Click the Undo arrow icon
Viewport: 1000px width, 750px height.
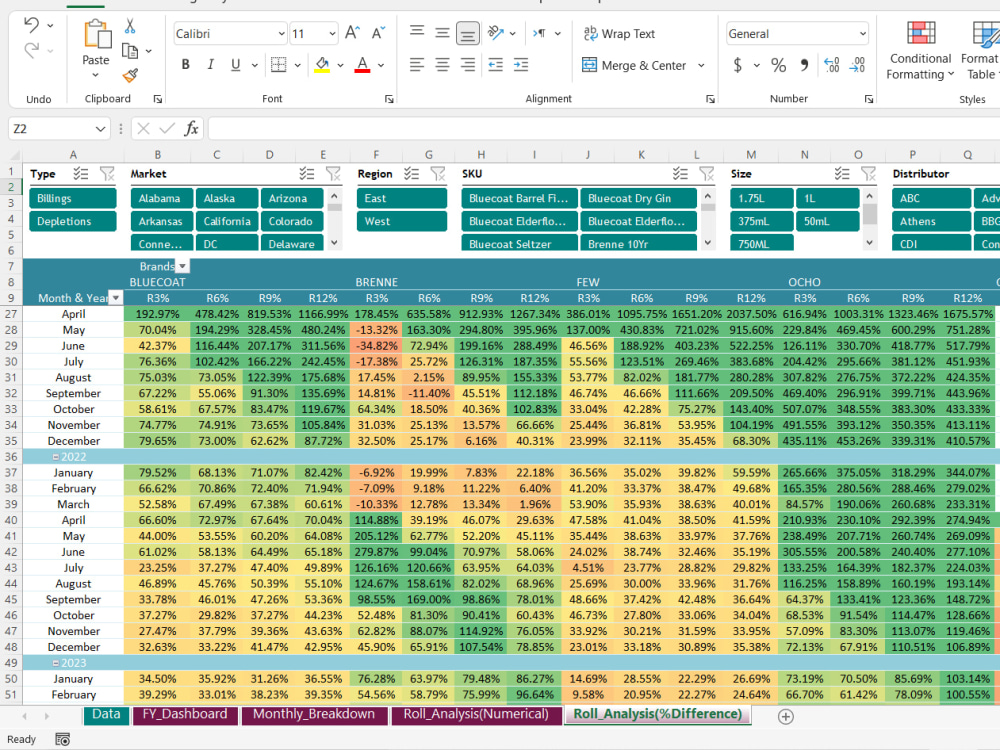[x=31, y=26]
